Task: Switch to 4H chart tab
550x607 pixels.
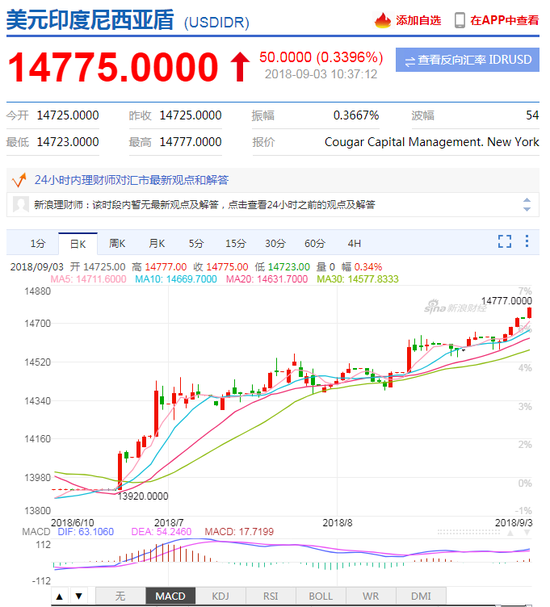Action: pos(354,243)
